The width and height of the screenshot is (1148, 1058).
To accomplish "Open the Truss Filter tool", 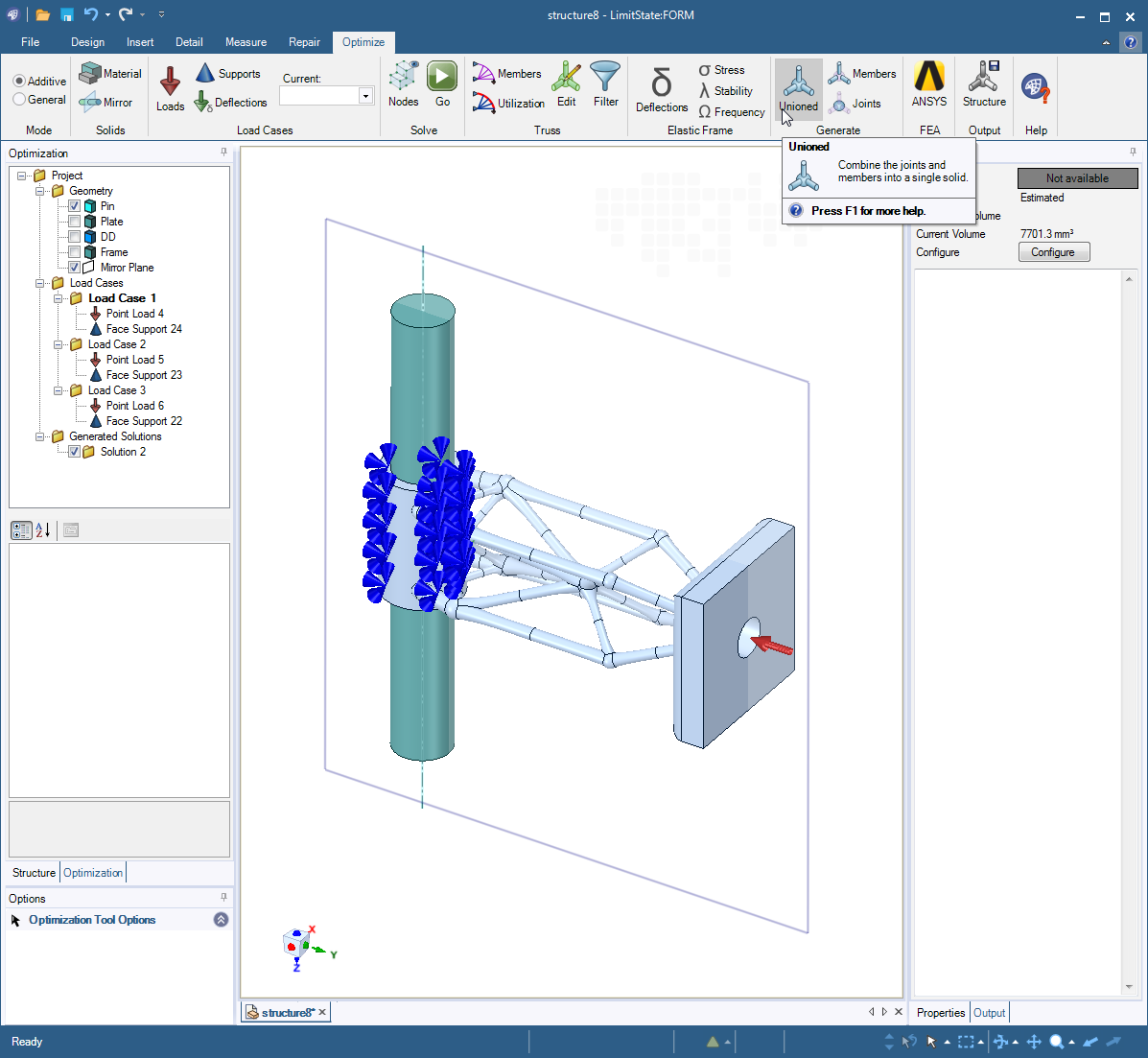I will (605, 85).
